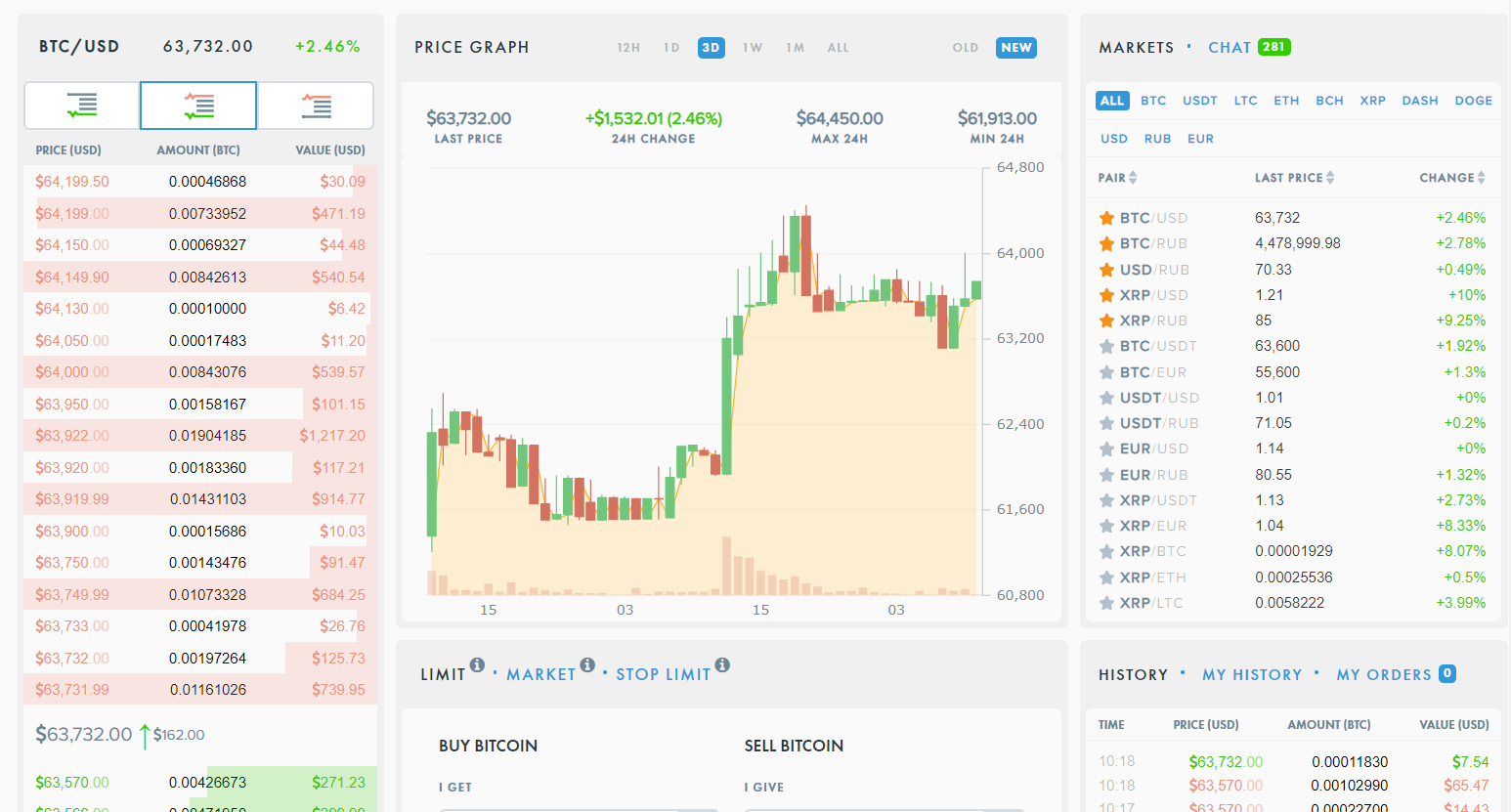Open the BTC/EUR market pair
This screenshot has width=1511, height=812.
(x=1294, y=372)
